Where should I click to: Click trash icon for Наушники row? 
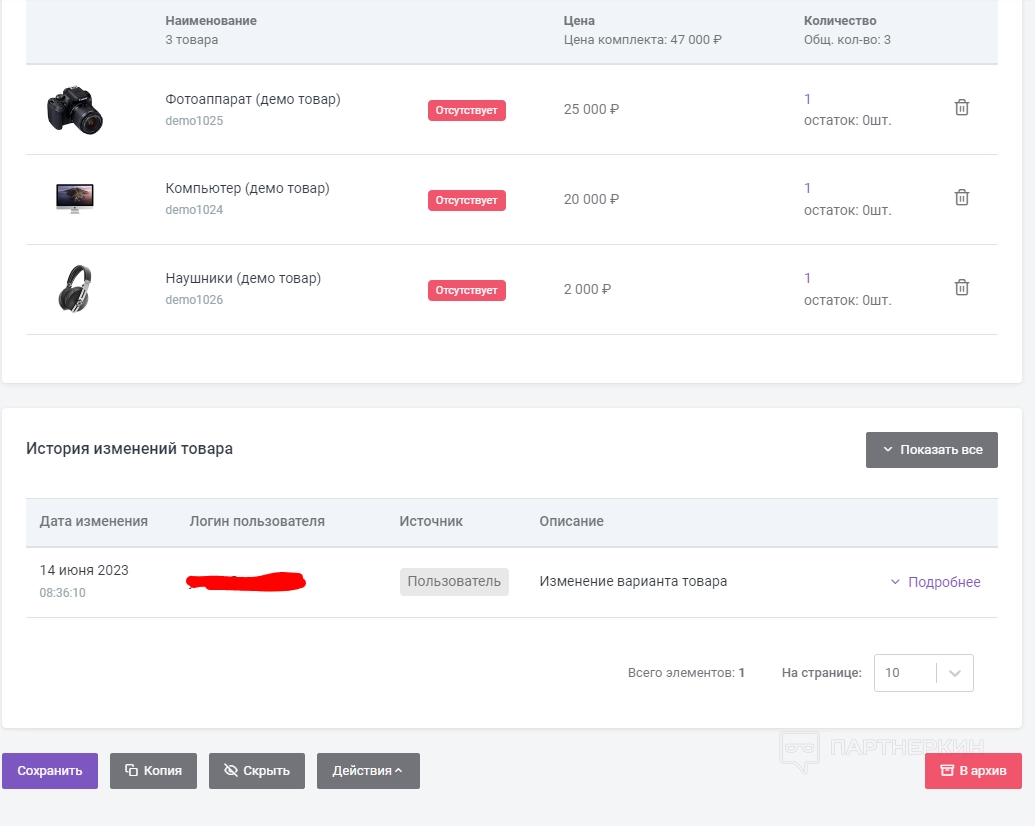961,288
